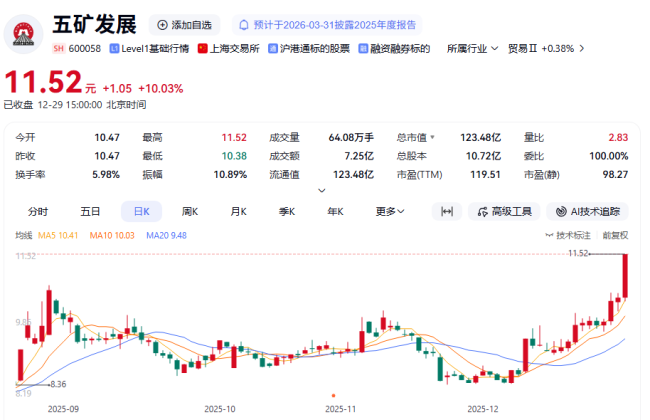This screenshot has width=650, height=420.
Task: Click the 600058 stock code
Action: click(x=85, y=49)
